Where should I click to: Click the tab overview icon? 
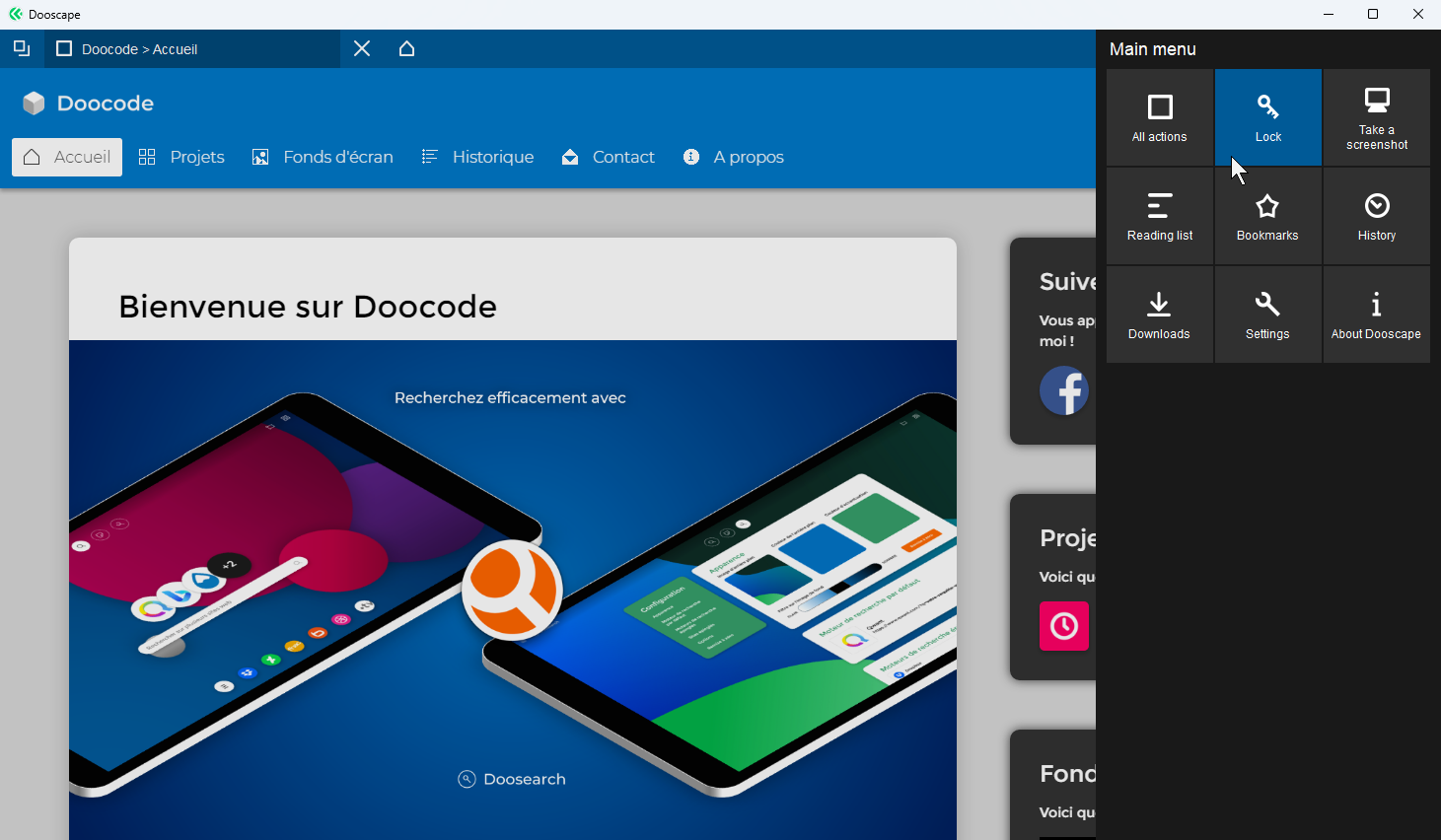[22, 48]
